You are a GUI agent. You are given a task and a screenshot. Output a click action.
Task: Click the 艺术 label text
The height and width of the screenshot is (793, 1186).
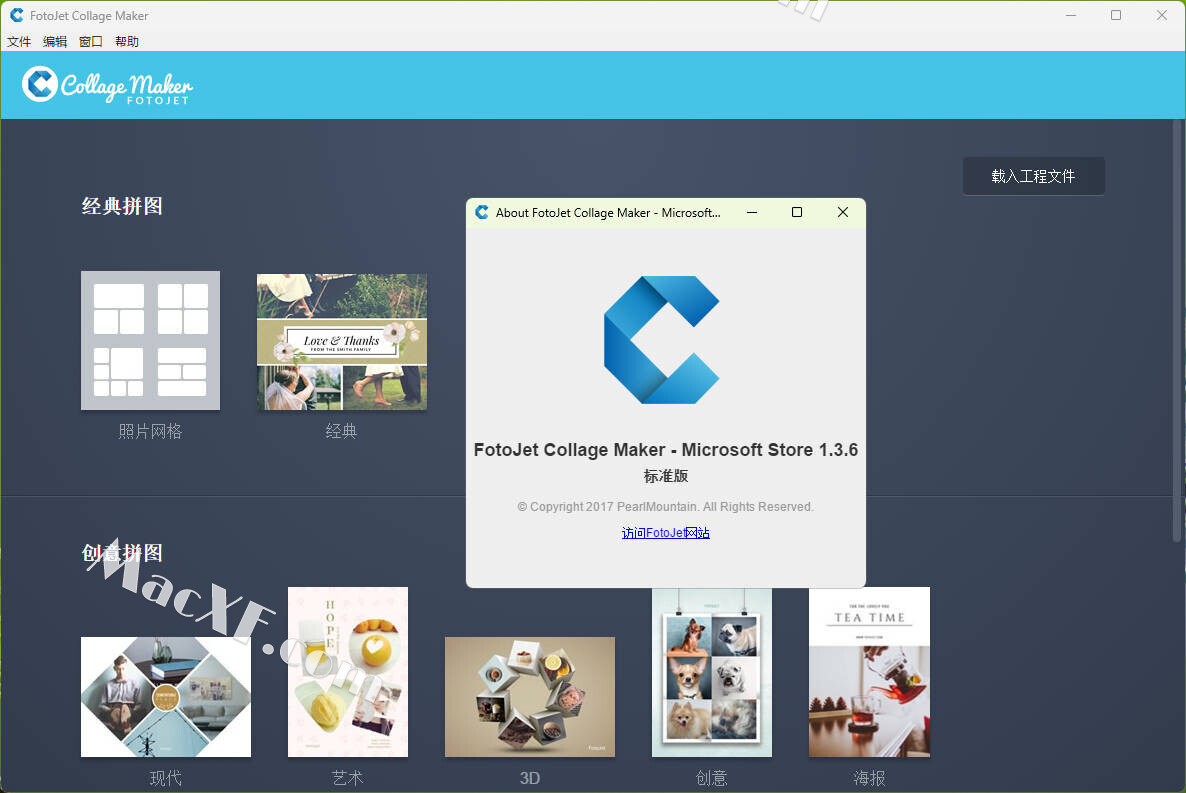coord(348,778)
